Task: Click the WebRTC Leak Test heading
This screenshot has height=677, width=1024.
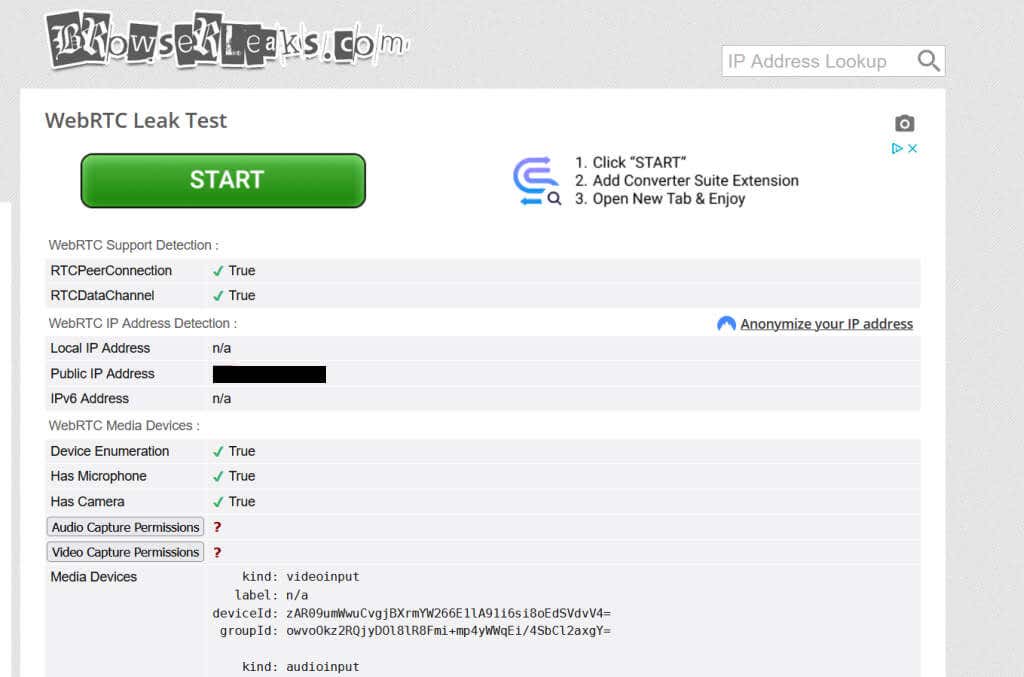Action: [136, 121]
